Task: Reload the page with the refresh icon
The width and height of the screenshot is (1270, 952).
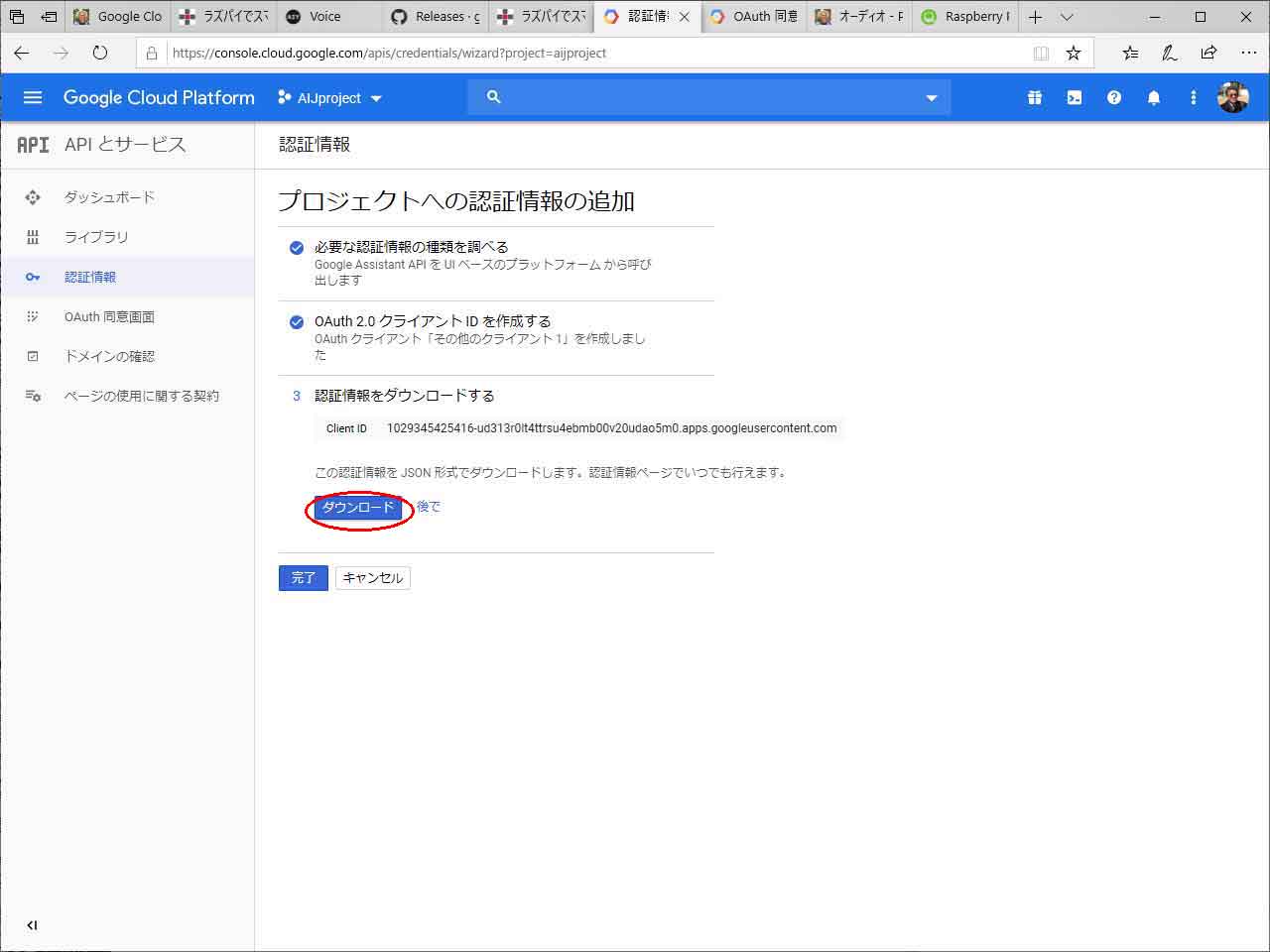Action: click(x=100, y=53)
